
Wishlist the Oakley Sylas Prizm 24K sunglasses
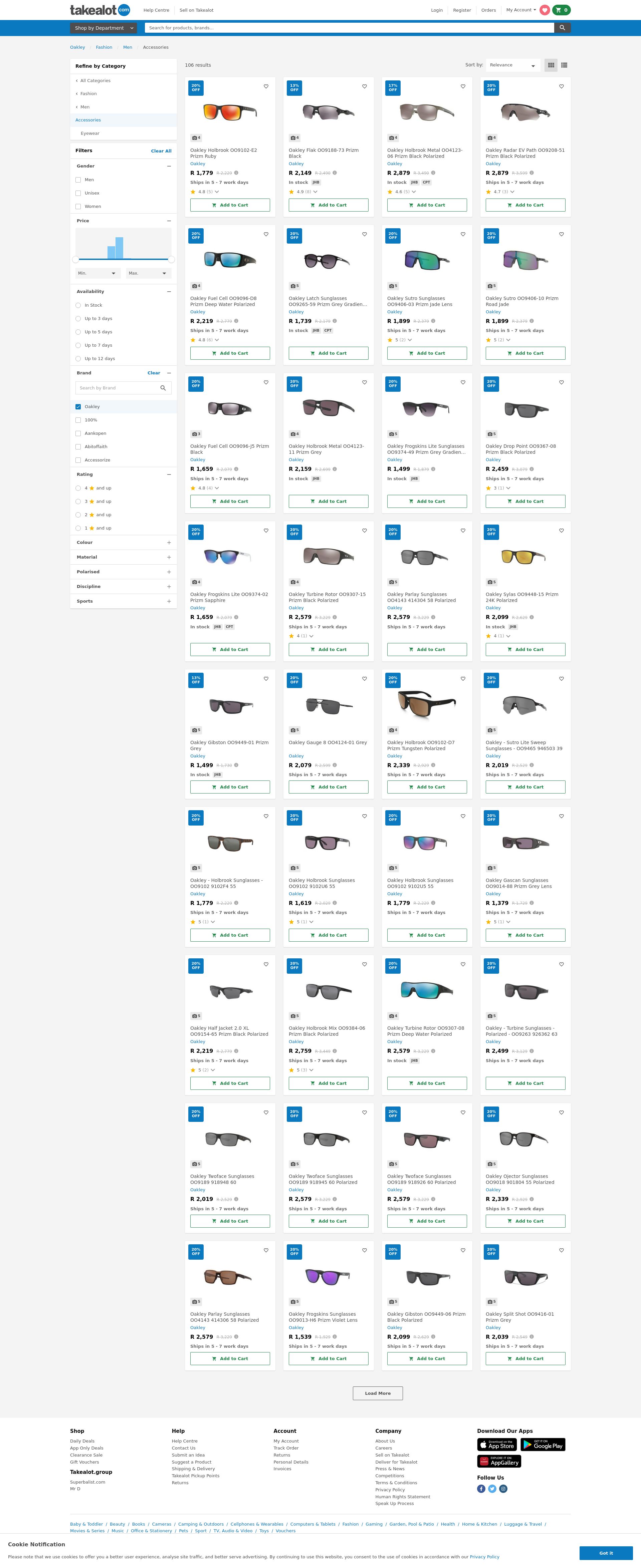click(x=561, y=531)
